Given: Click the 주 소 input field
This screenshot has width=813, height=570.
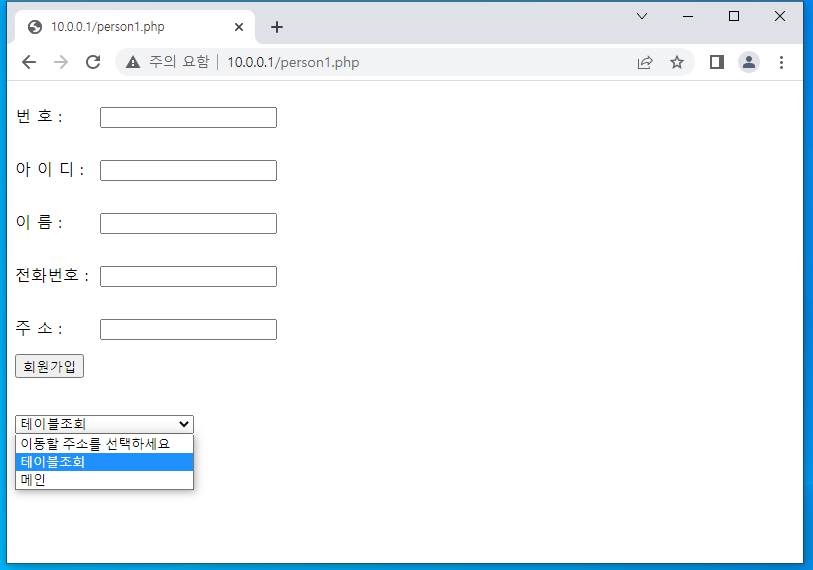Looking at the screenshot, I should tap(188, 329).
